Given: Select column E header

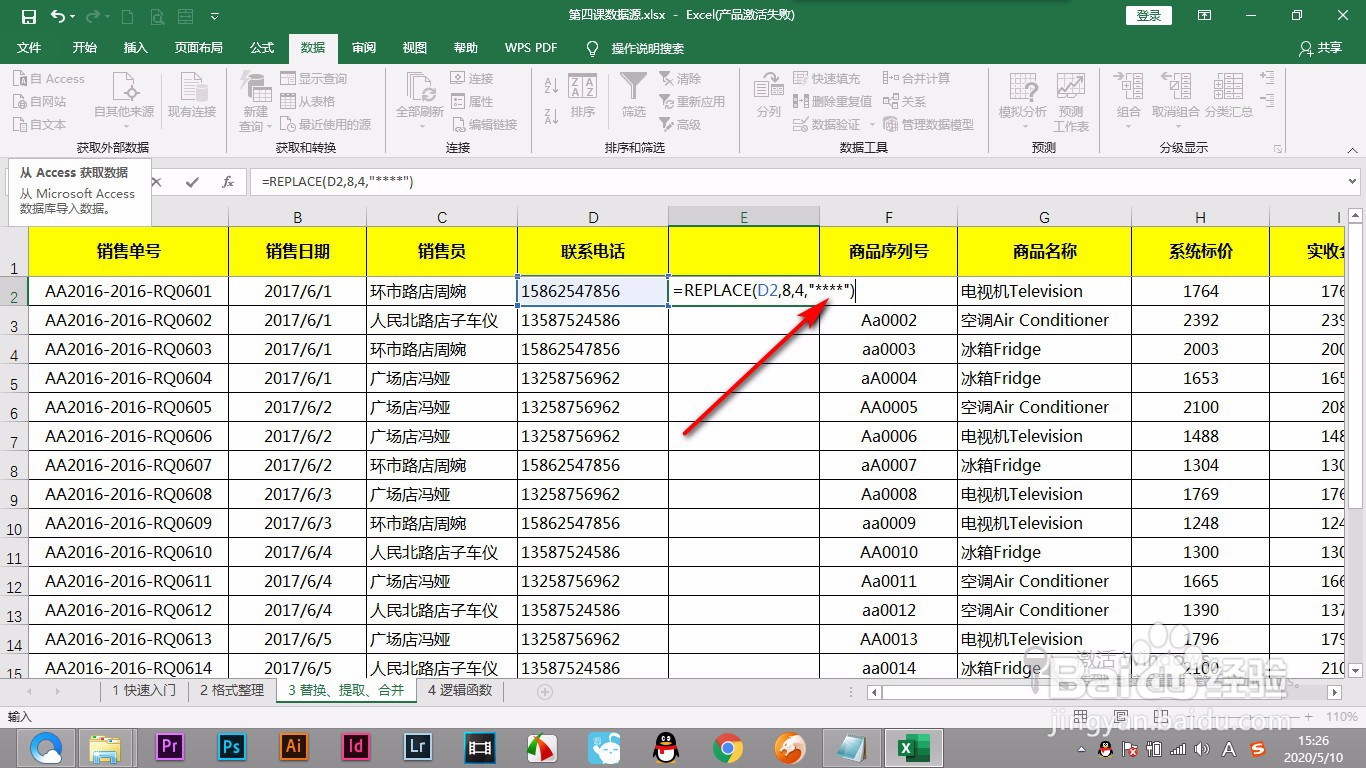Looking at the screenshot, I should tap(744, 217).
